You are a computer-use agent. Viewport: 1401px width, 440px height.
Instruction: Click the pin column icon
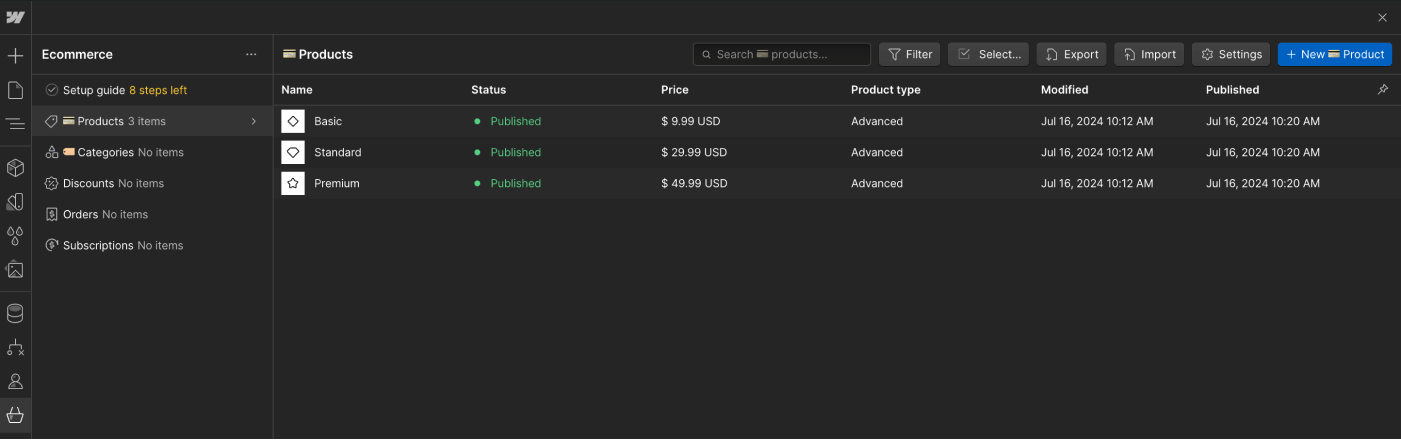coord(1383,89)
